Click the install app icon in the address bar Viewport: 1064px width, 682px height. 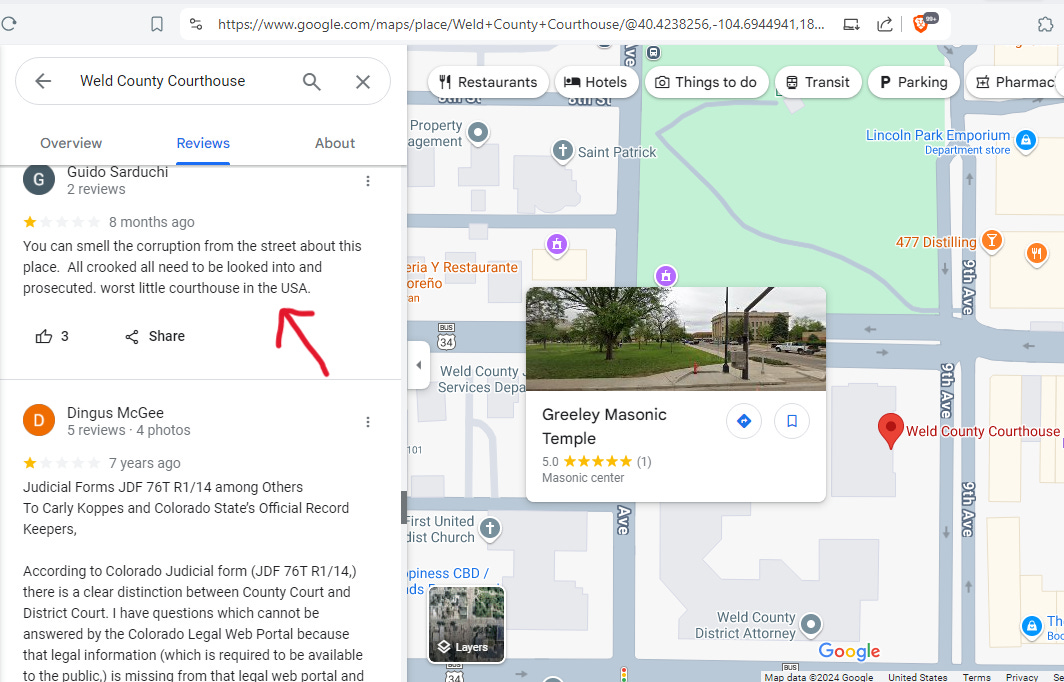pos(851,24)
